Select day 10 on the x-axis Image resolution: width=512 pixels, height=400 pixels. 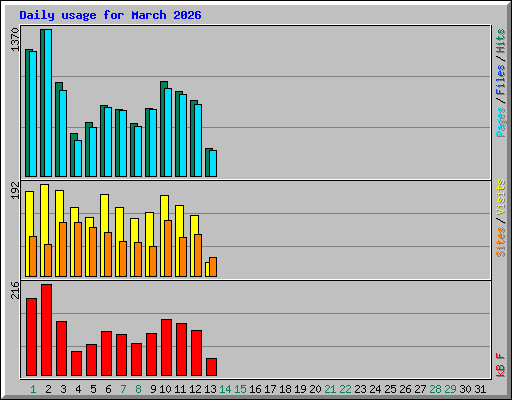165,389
